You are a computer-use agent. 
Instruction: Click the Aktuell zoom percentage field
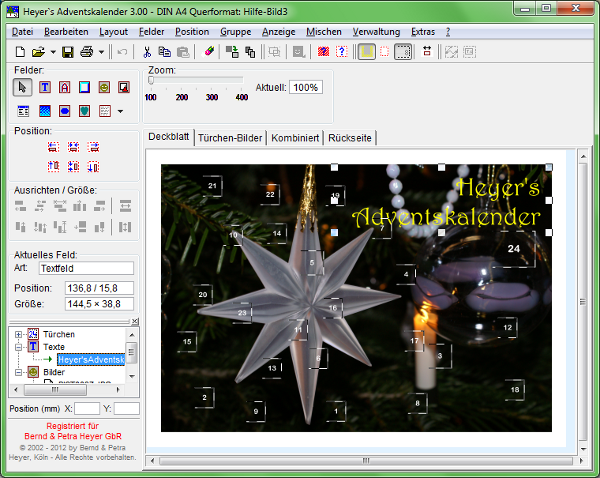pos(305,88)
